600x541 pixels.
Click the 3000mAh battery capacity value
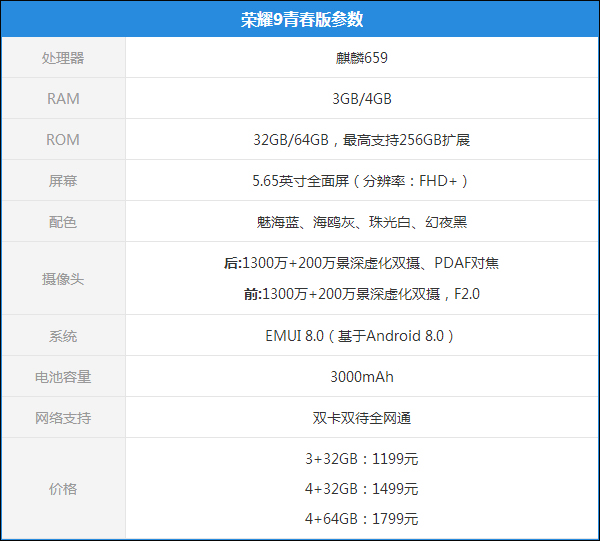tap(361, 377)
